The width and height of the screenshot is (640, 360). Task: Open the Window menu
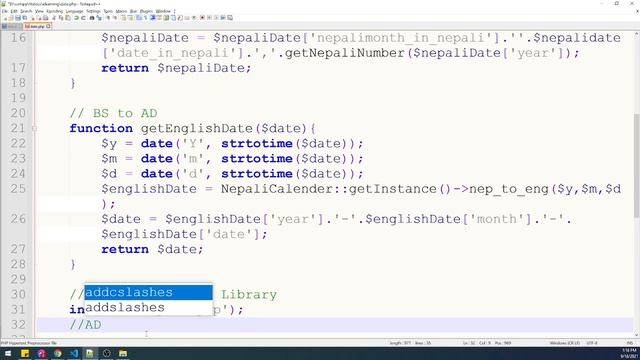click(163, 11)
